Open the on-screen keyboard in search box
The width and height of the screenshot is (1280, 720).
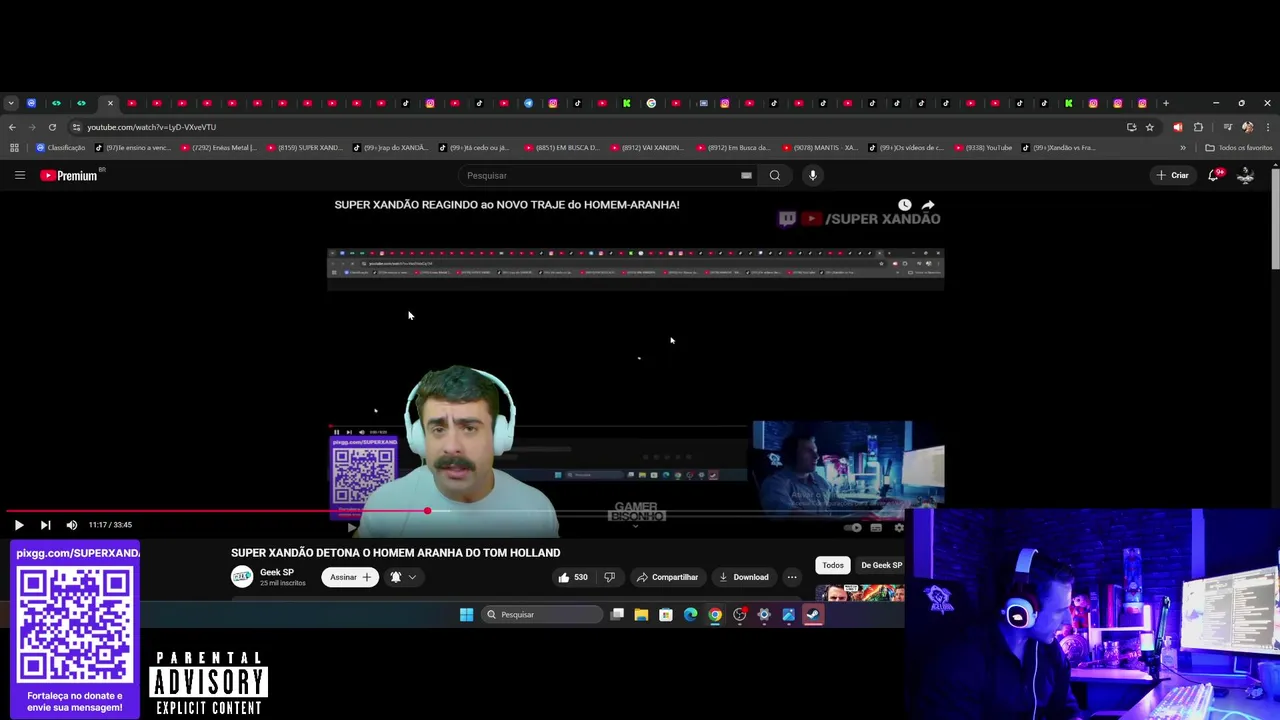(x=746, y=175)
